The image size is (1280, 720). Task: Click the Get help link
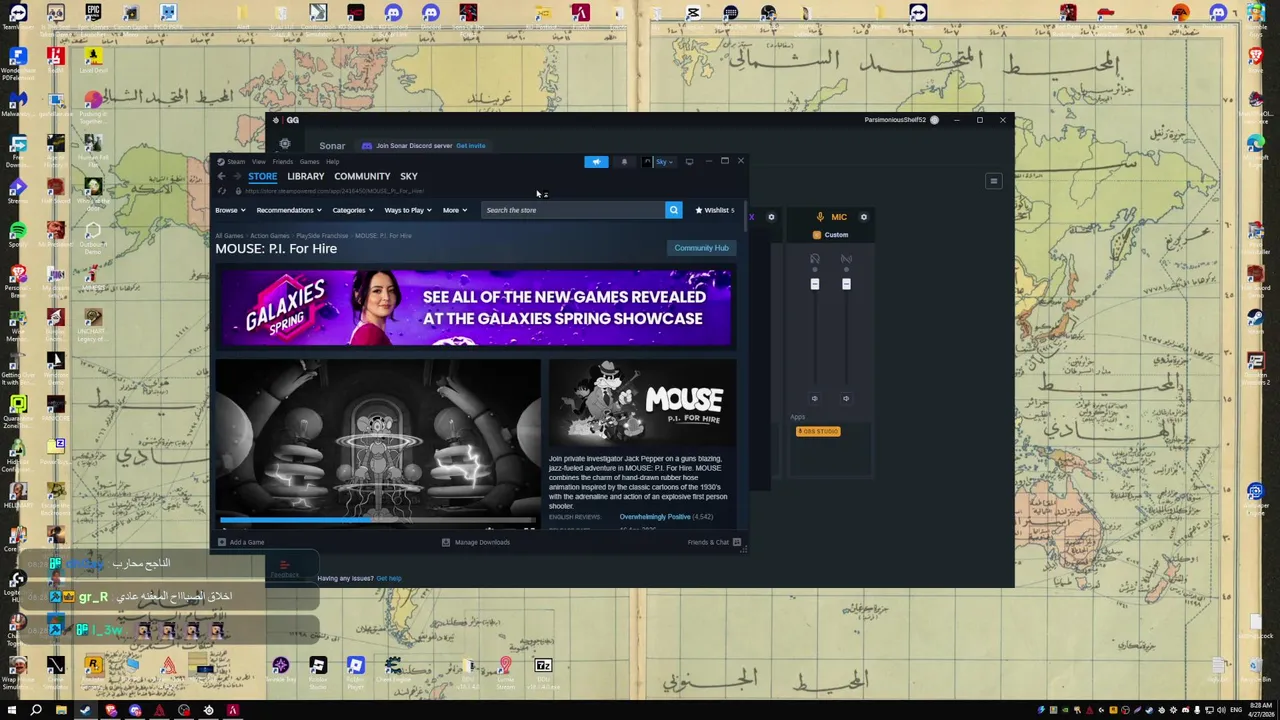pos(389,578)
